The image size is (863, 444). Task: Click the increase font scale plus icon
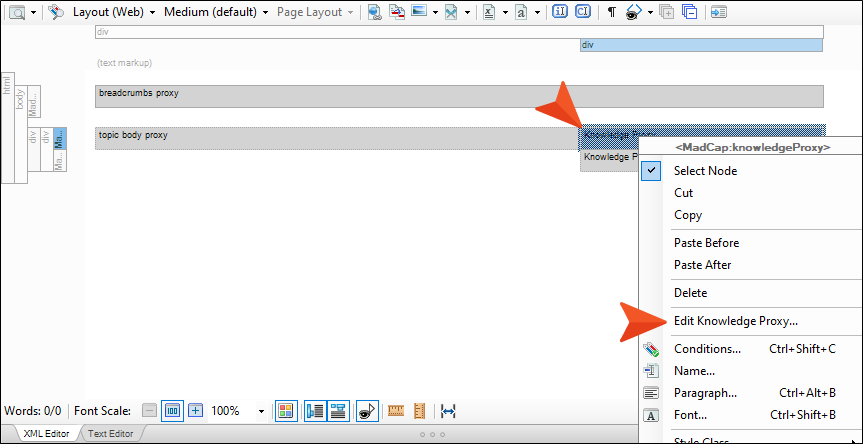click(196, 410)
